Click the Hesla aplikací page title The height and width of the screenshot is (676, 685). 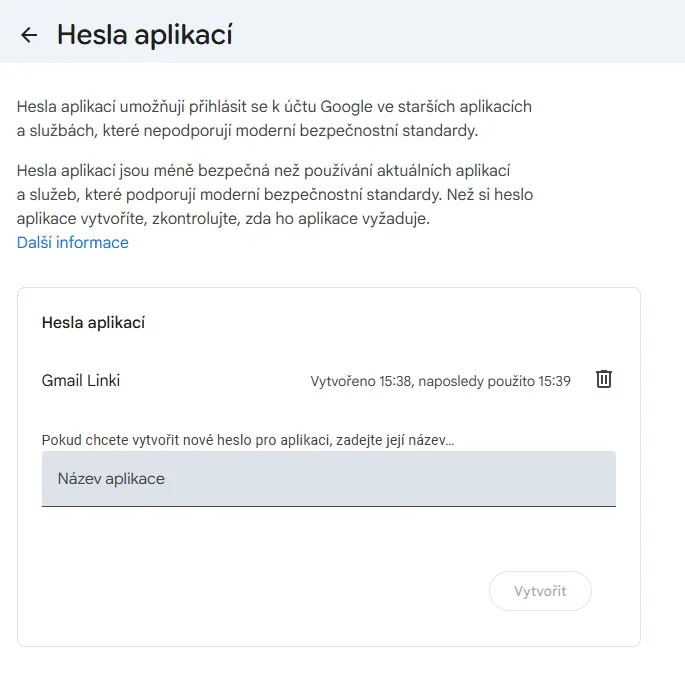pyautogui.click(x=145, y=35)
